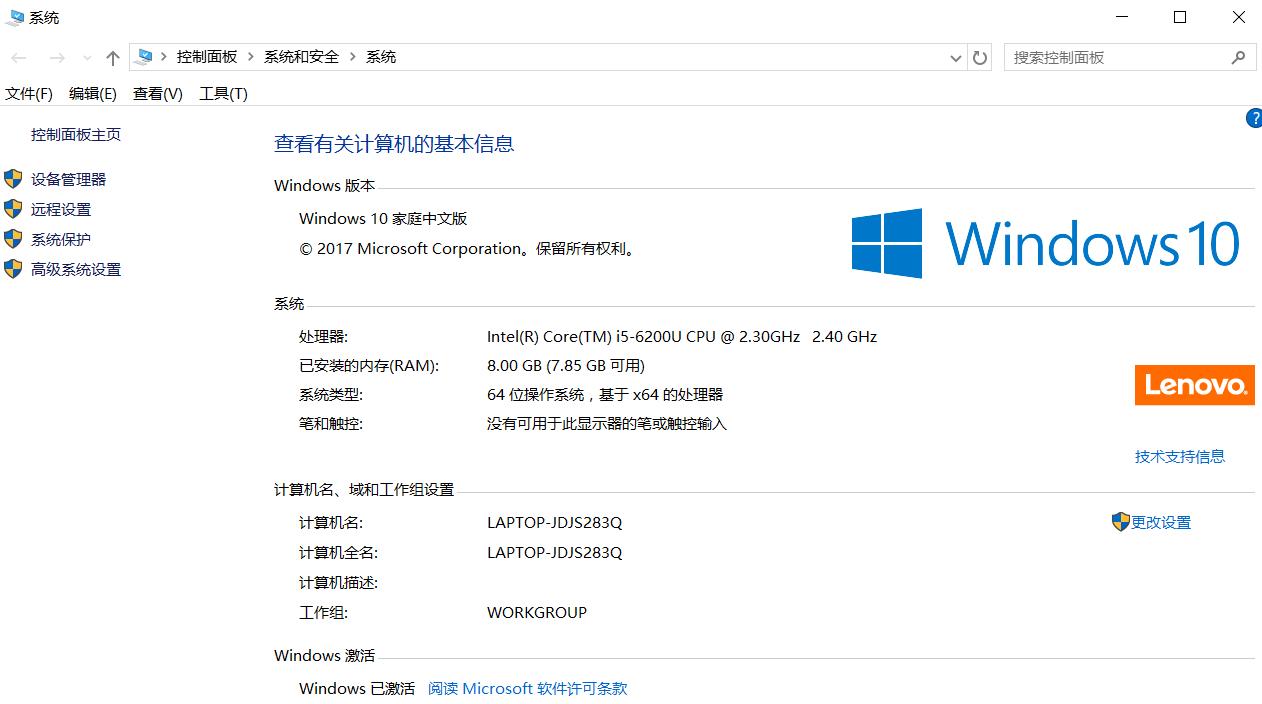Open 阅读 Microsoft 软件许可条款 link
The height and width of the screenshot is (704, 1262).
527,688
